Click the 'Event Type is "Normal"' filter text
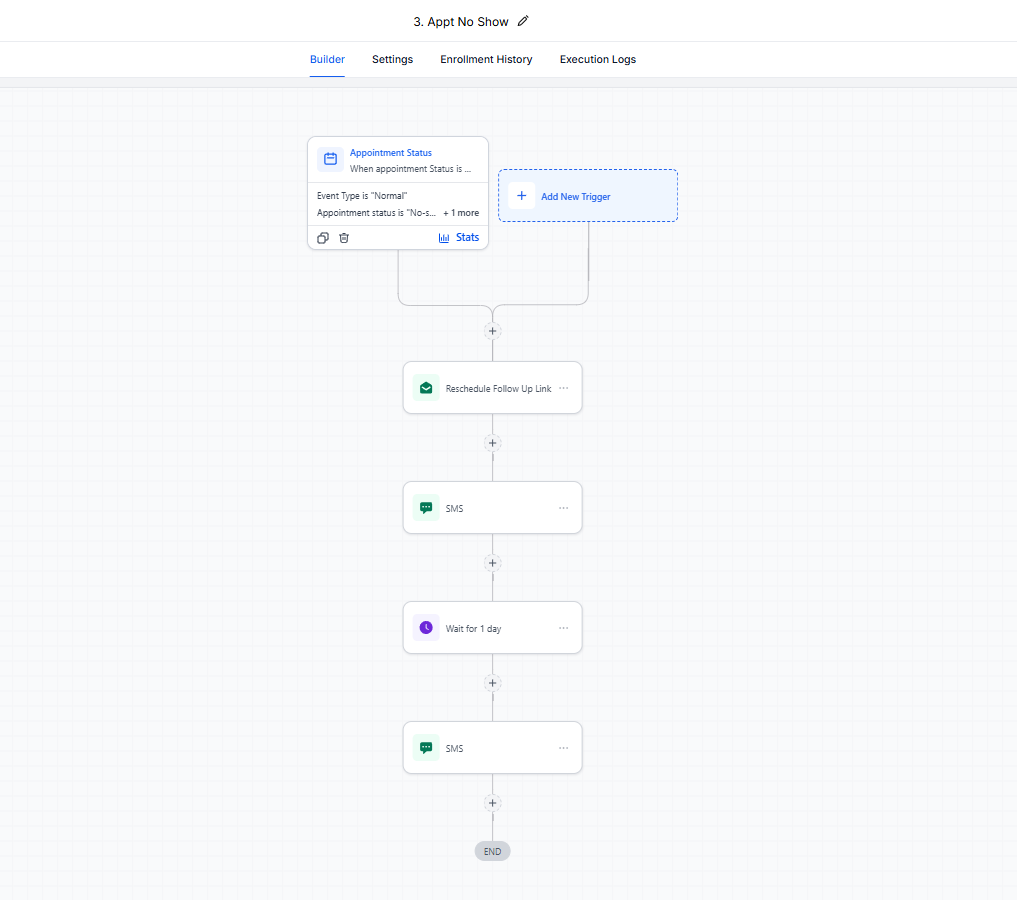Image resolution: width=1017 pixels, height=900 pixels. click(x=362, y=195)
